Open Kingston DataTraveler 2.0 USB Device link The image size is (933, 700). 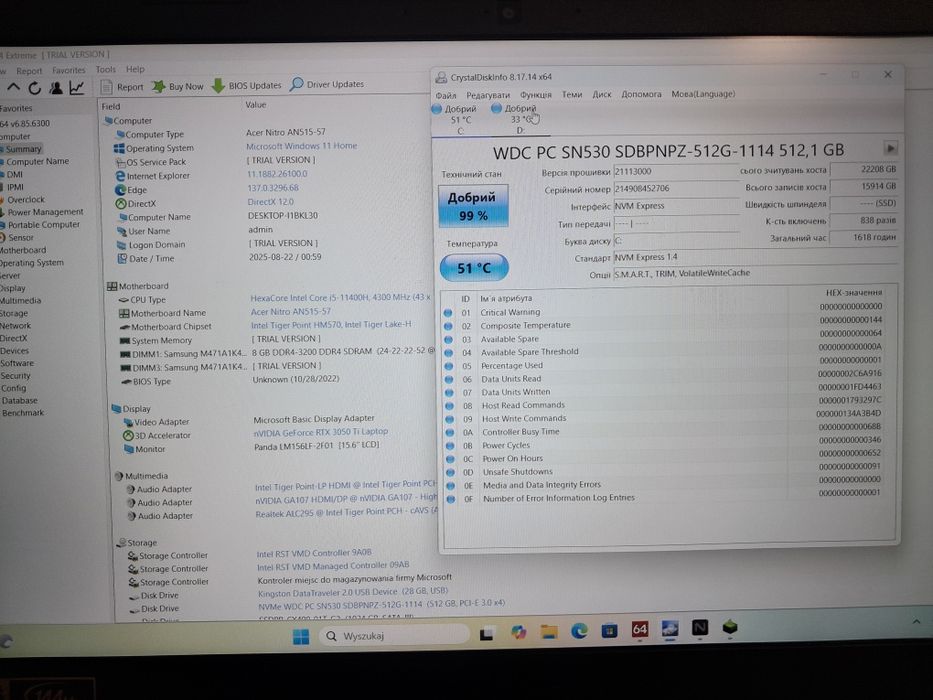(353, 592)
